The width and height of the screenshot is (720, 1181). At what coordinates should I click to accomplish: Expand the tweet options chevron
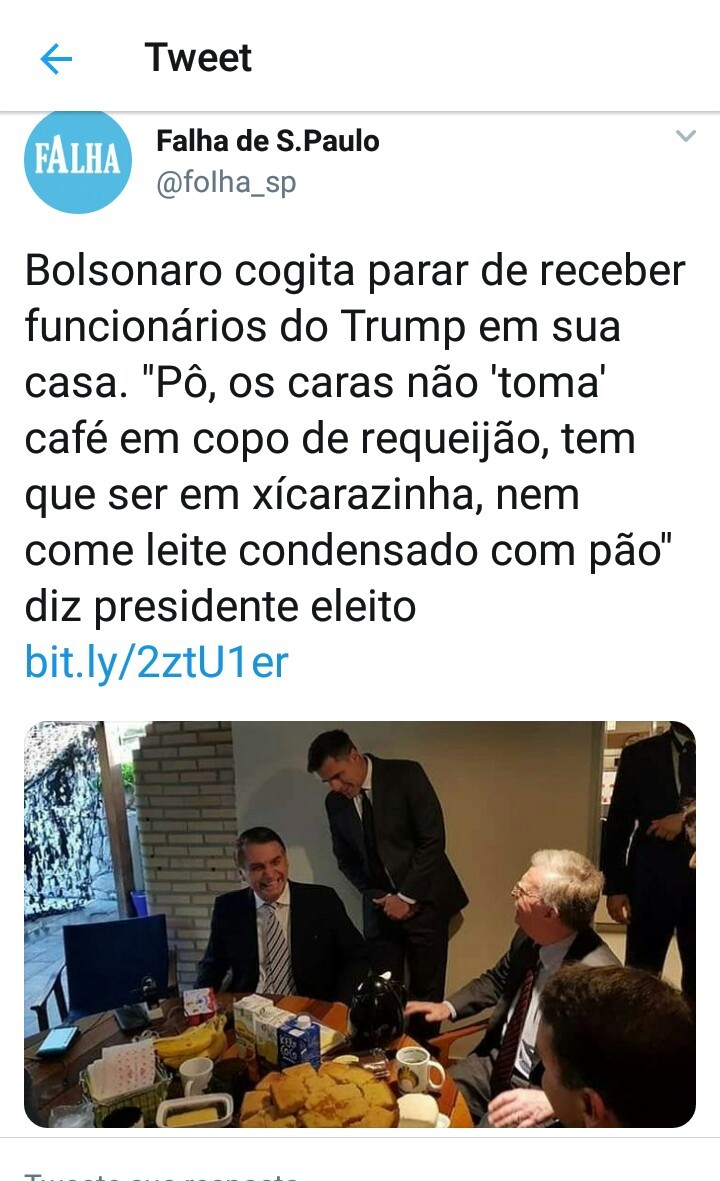click(685, 136)
